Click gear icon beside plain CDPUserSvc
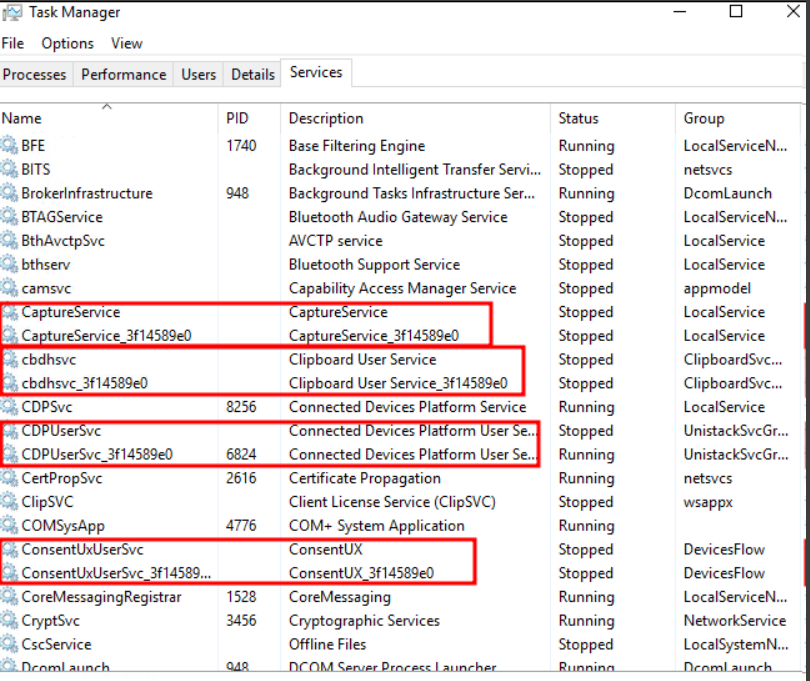810x681 pixels. 9,430
